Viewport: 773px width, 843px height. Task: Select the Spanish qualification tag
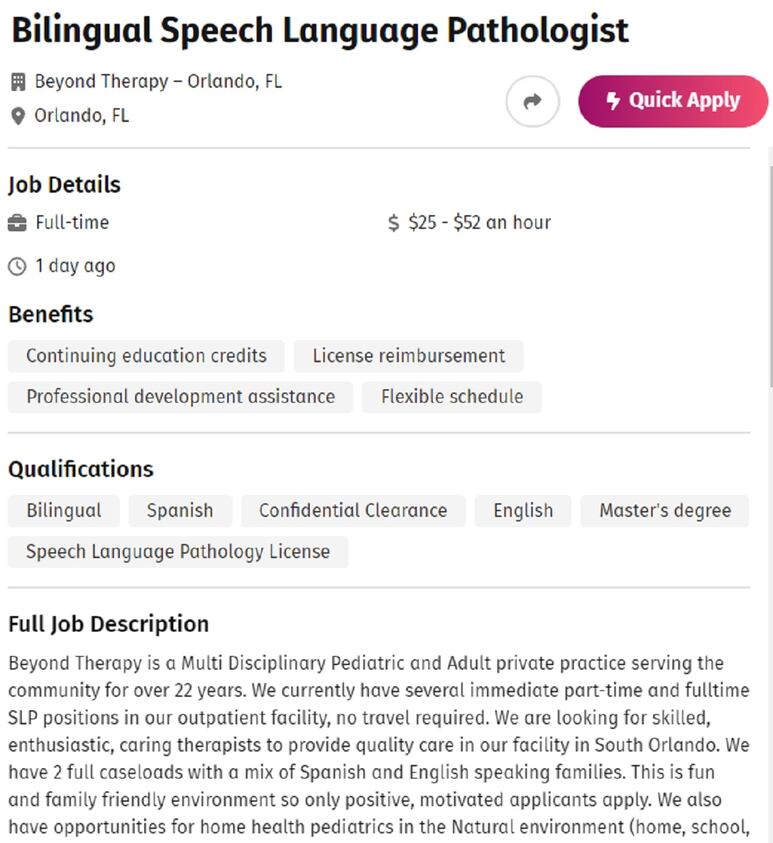(x=180, y=511)
